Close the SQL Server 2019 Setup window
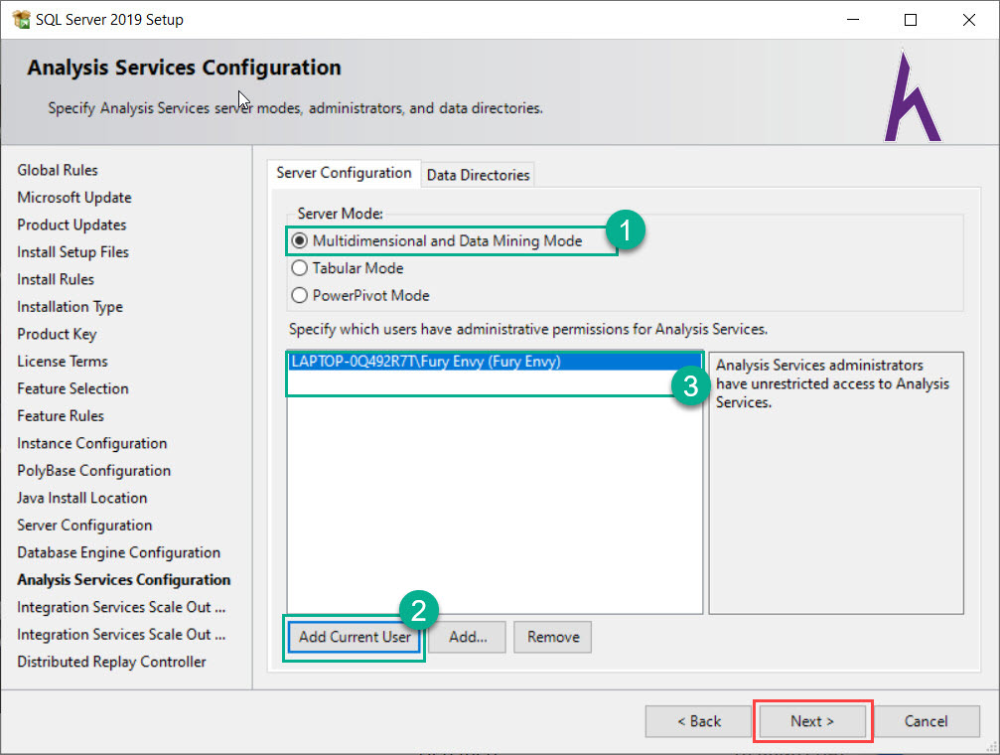 [x=969, y=20]
